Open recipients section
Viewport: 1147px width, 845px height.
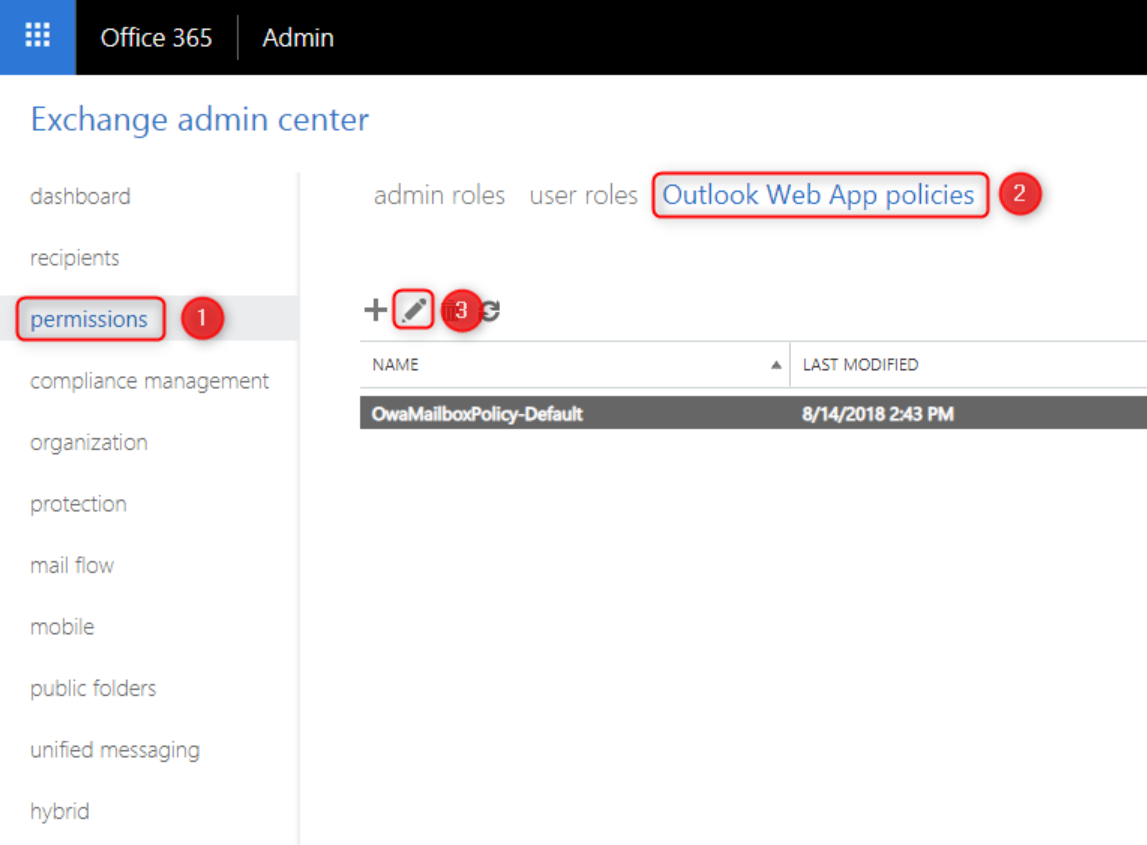coord(75,258)
